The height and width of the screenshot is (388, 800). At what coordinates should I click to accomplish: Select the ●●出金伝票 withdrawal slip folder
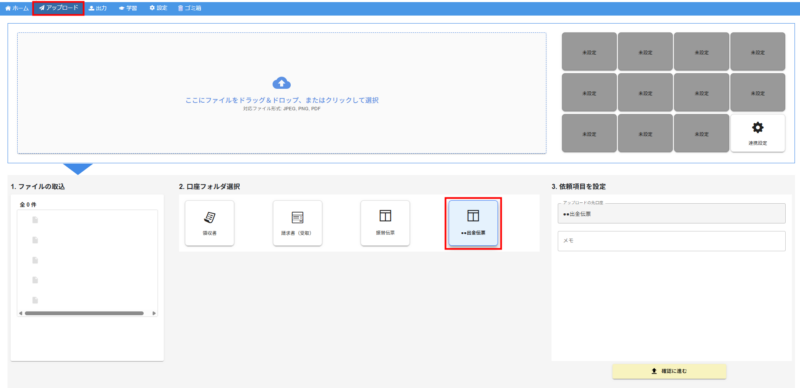pos(473,223)
